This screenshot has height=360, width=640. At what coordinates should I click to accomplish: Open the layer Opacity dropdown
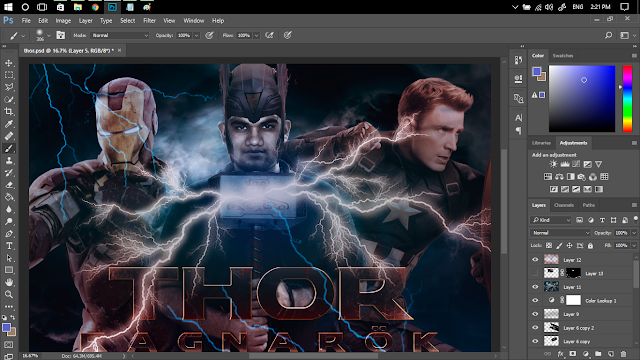coord(634,233)
